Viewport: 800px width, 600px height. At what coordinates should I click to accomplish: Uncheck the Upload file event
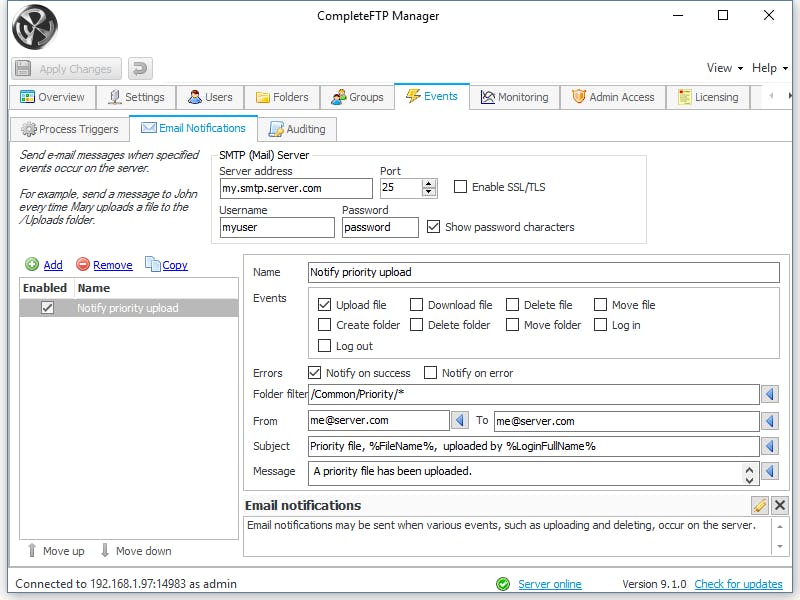point(324,305)
